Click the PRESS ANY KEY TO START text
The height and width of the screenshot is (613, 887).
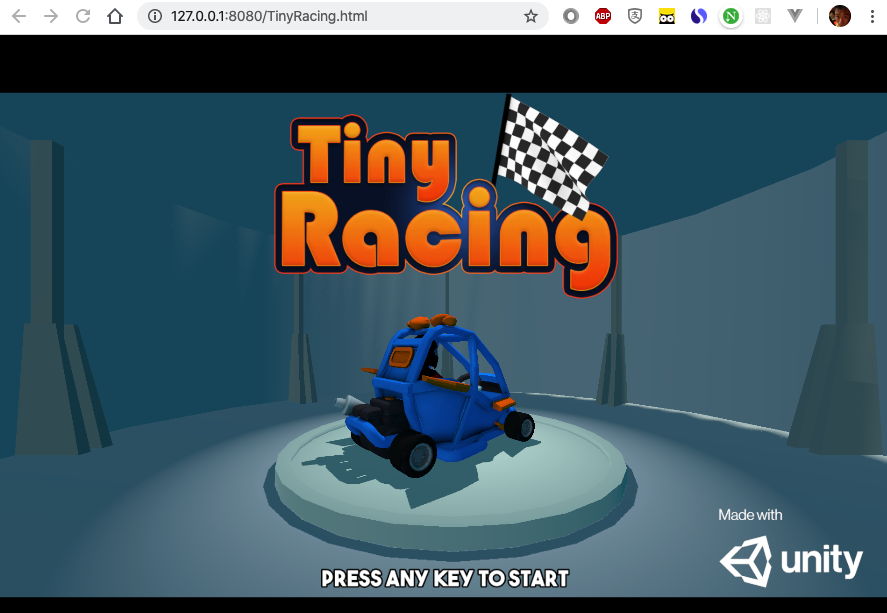(444, 578)
